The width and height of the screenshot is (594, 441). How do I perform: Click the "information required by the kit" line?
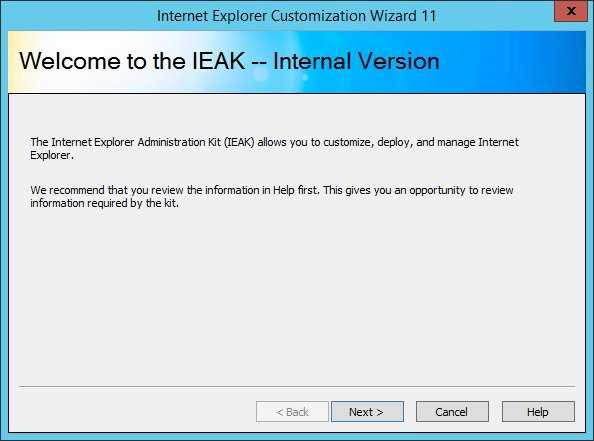point(104,203)
